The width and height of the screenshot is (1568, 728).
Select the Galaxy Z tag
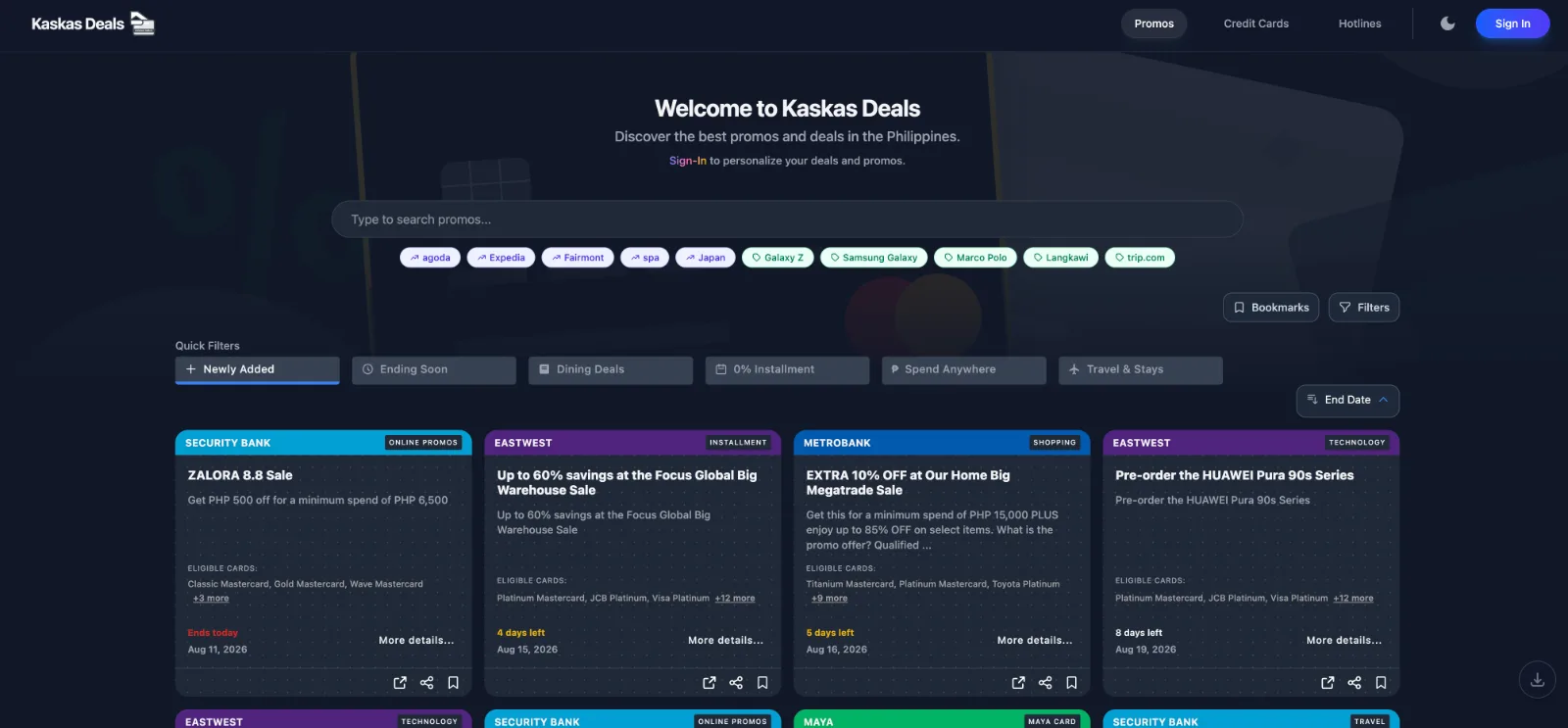point(778,258)
